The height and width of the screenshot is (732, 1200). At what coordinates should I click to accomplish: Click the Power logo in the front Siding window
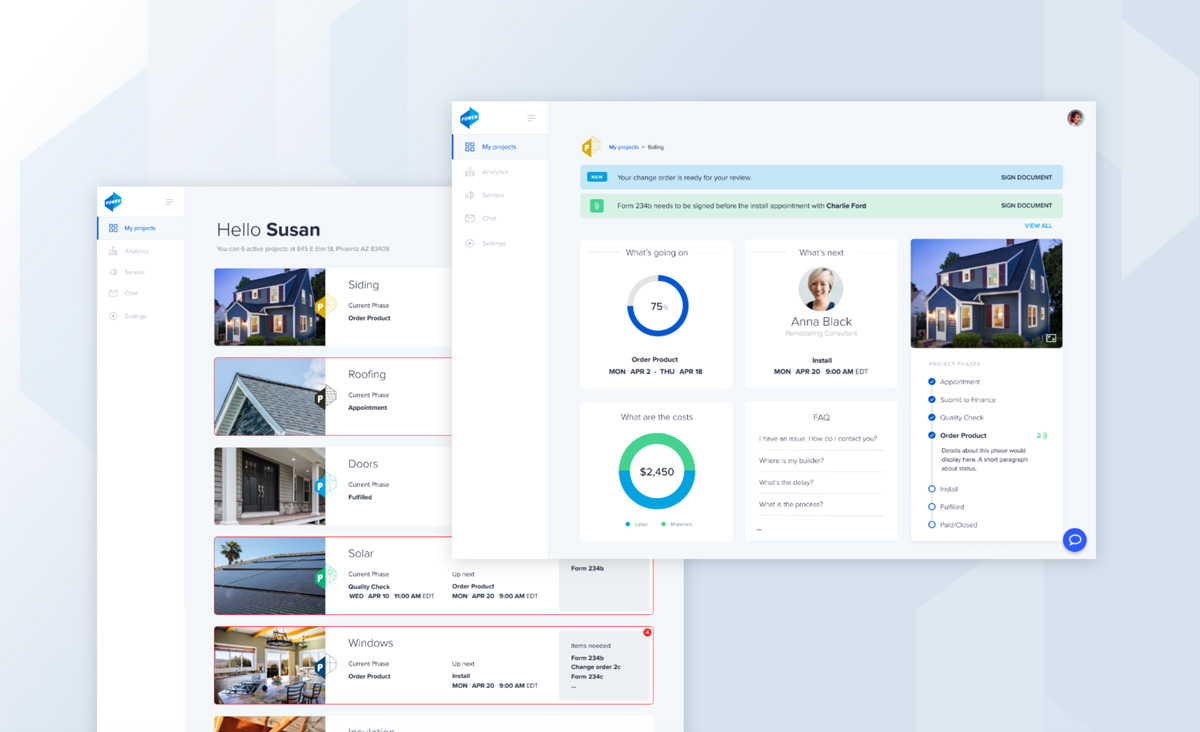[x=469, y=118]
